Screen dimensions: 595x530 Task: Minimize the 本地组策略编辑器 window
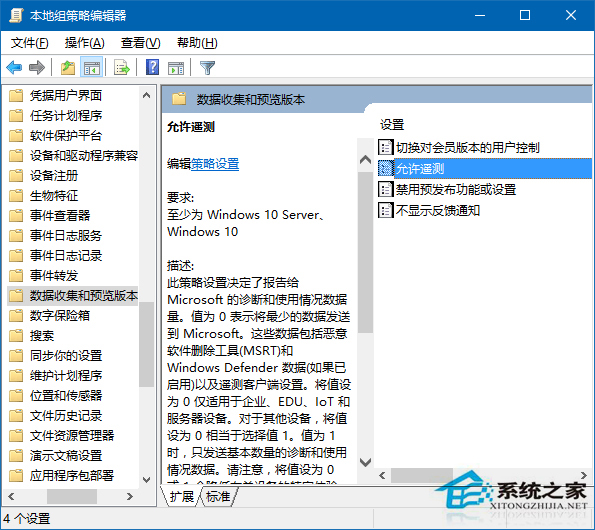coord(480,15)
